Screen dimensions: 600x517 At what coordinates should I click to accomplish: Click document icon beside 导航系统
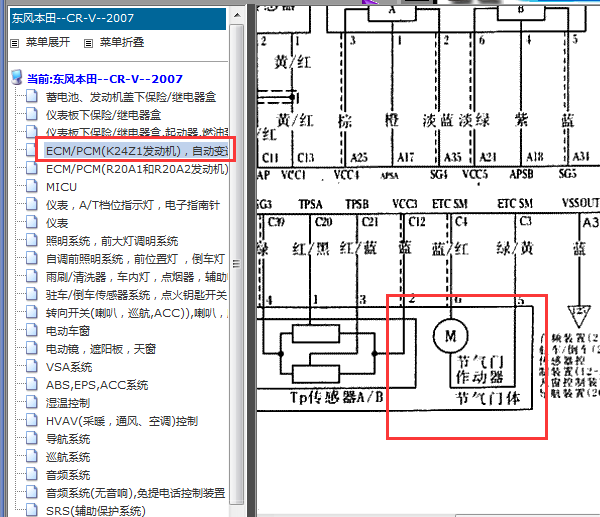pos(32,438)
